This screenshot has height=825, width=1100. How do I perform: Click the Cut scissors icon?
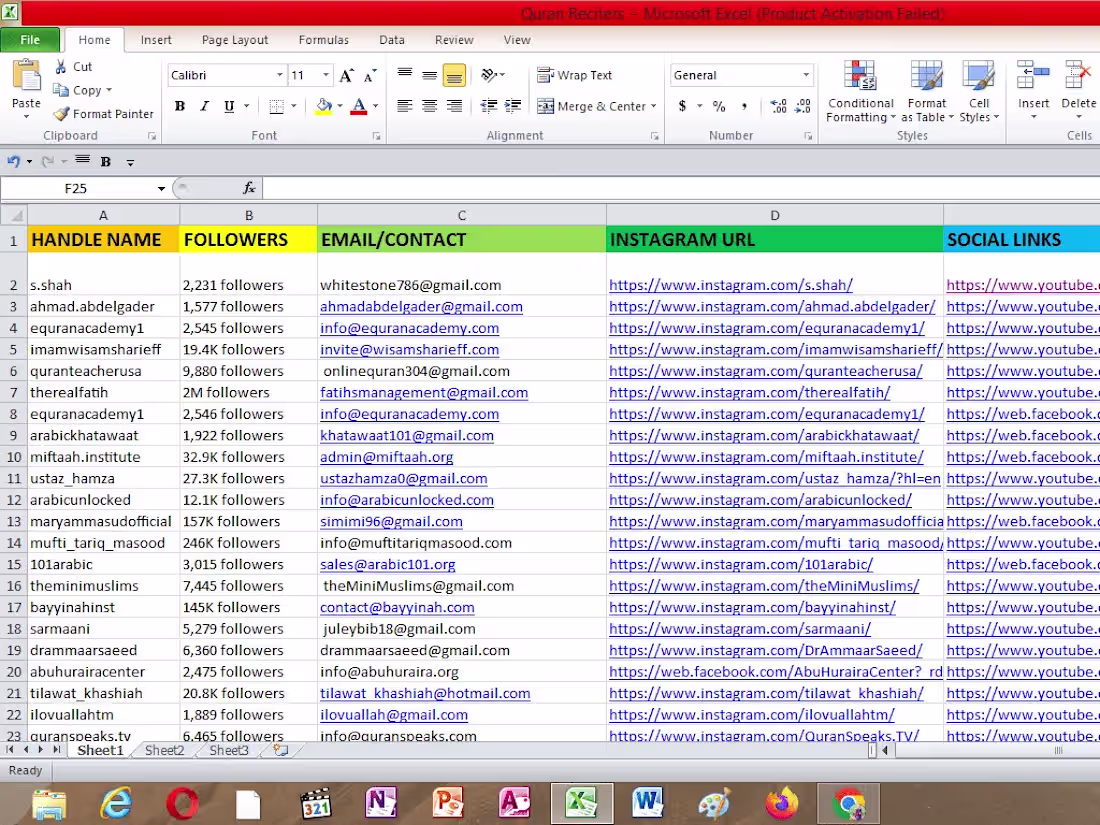(x=62, y=67)
